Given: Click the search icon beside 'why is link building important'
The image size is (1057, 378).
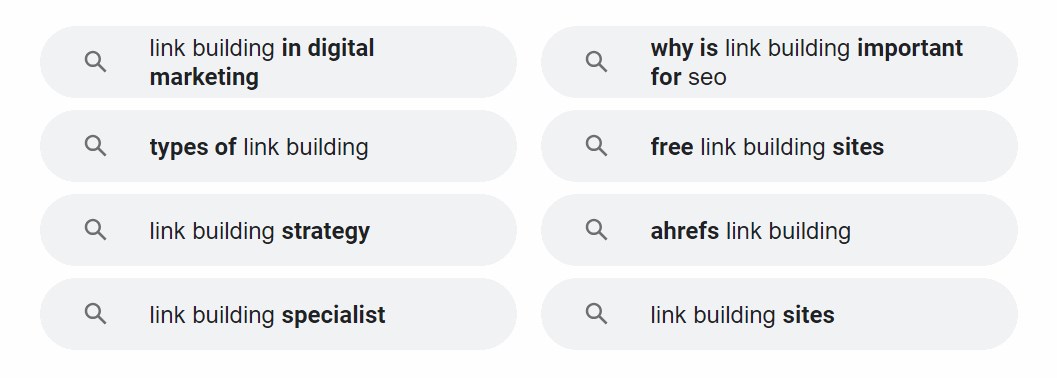Looking at the screenshot, I should point(596,62).
